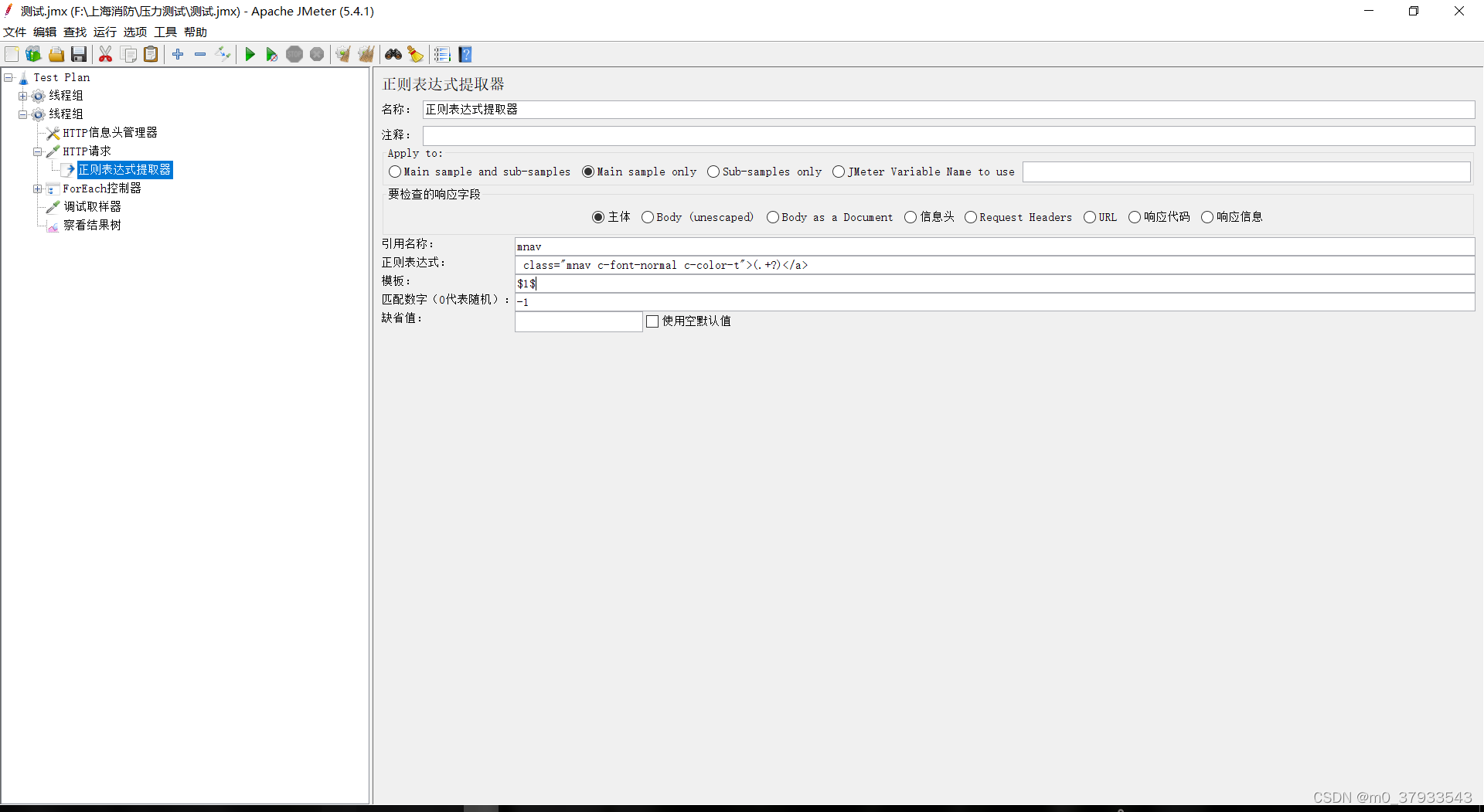The height and width of the screenshot is (812, 1484).
Task: Click the 匹配数字 field showing -1
Action: [995, 302]
